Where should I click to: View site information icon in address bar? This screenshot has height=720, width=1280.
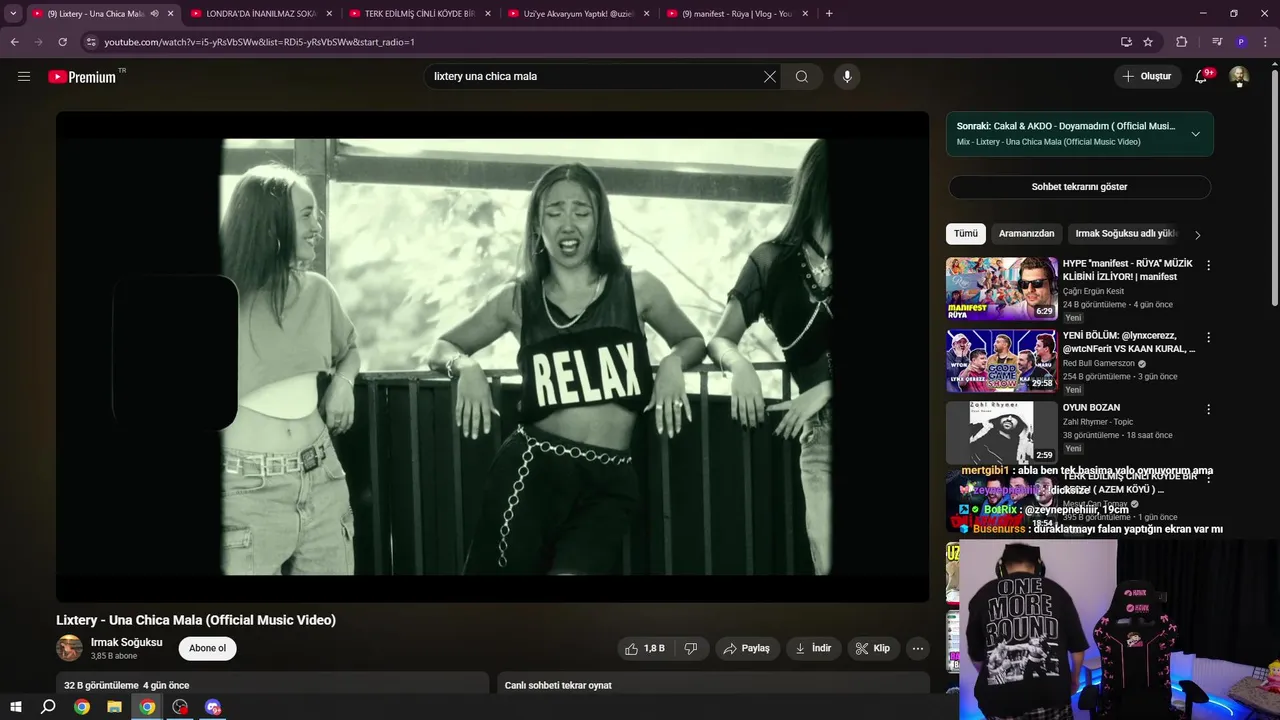[91, 42]
